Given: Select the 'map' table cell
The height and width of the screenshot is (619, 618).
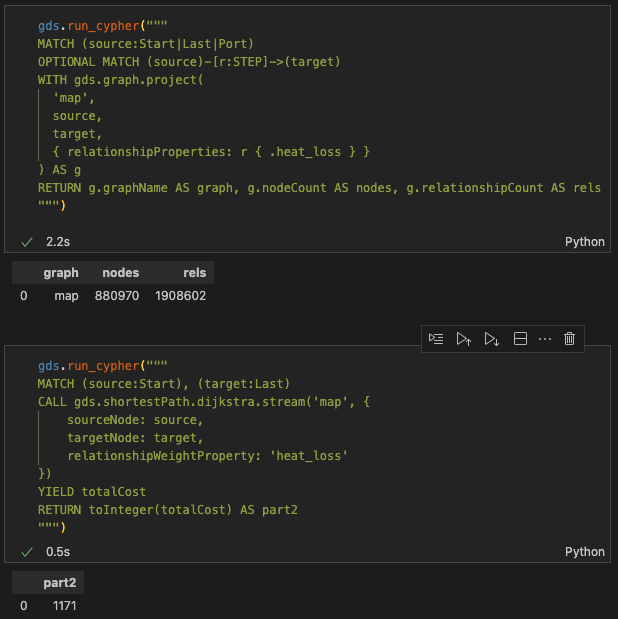Looking at the screenshot, I should coord(66,296).
